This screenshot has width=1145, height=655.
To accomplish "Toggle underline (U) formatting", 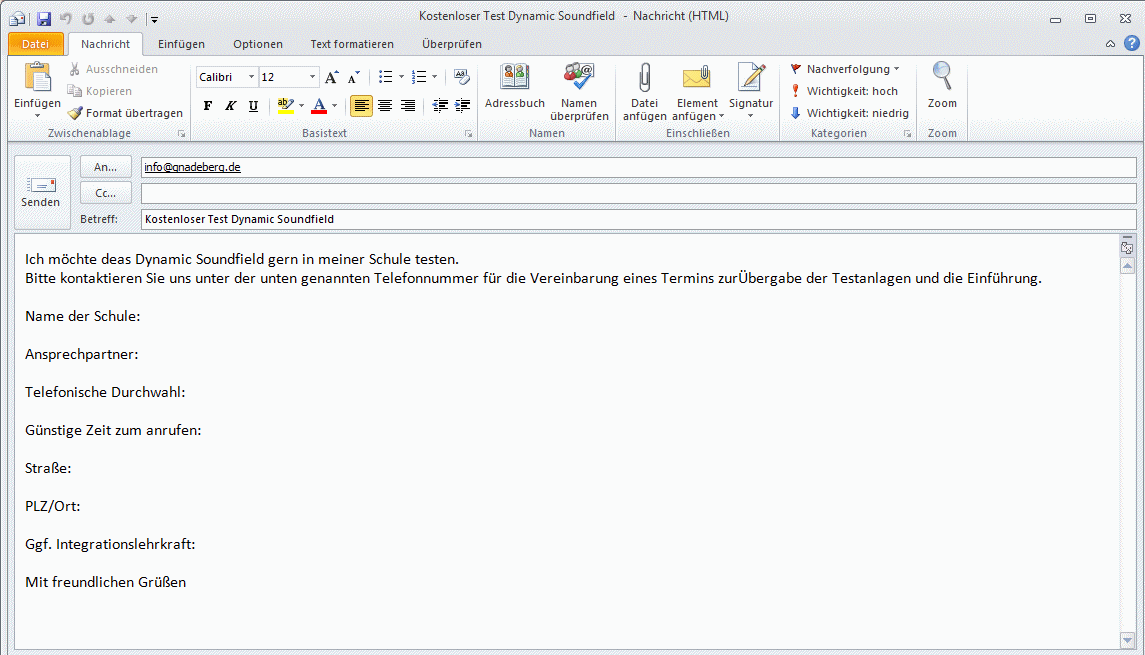I will (x=253, y=106).
